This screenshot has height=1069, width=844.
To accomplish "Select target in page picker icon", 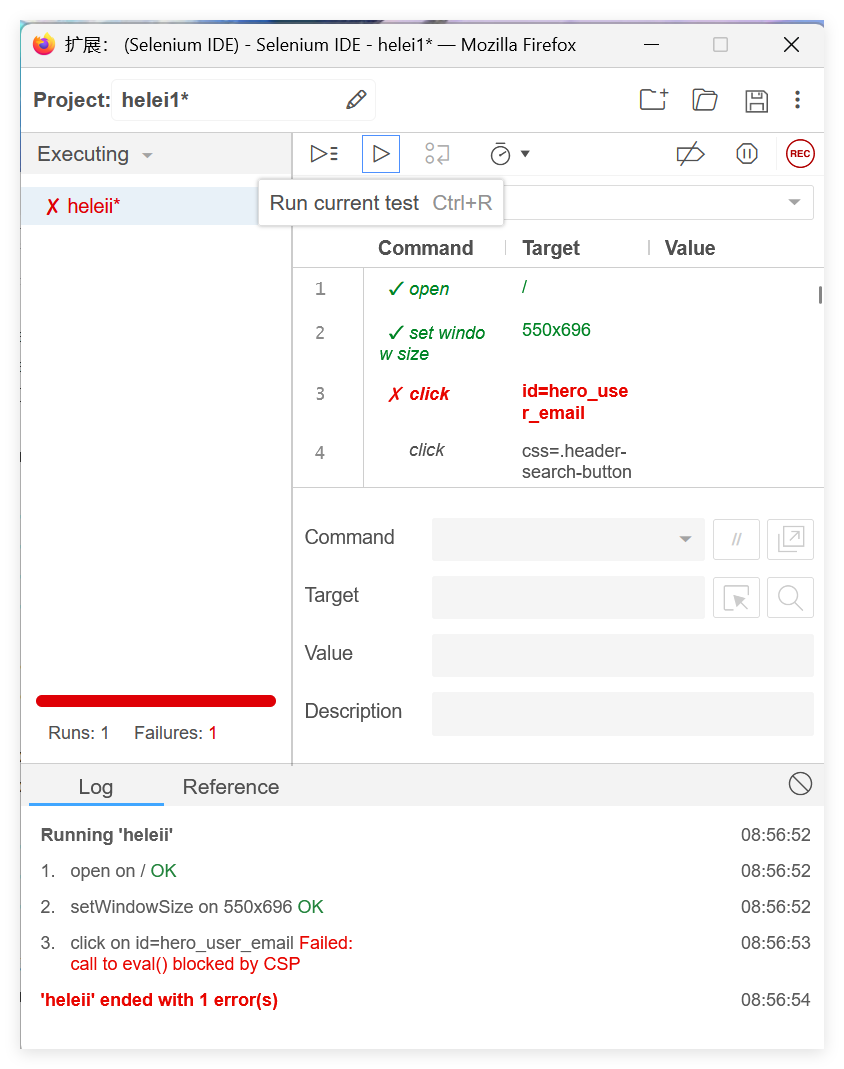I will pyautogui.click(x=736, y=598).
